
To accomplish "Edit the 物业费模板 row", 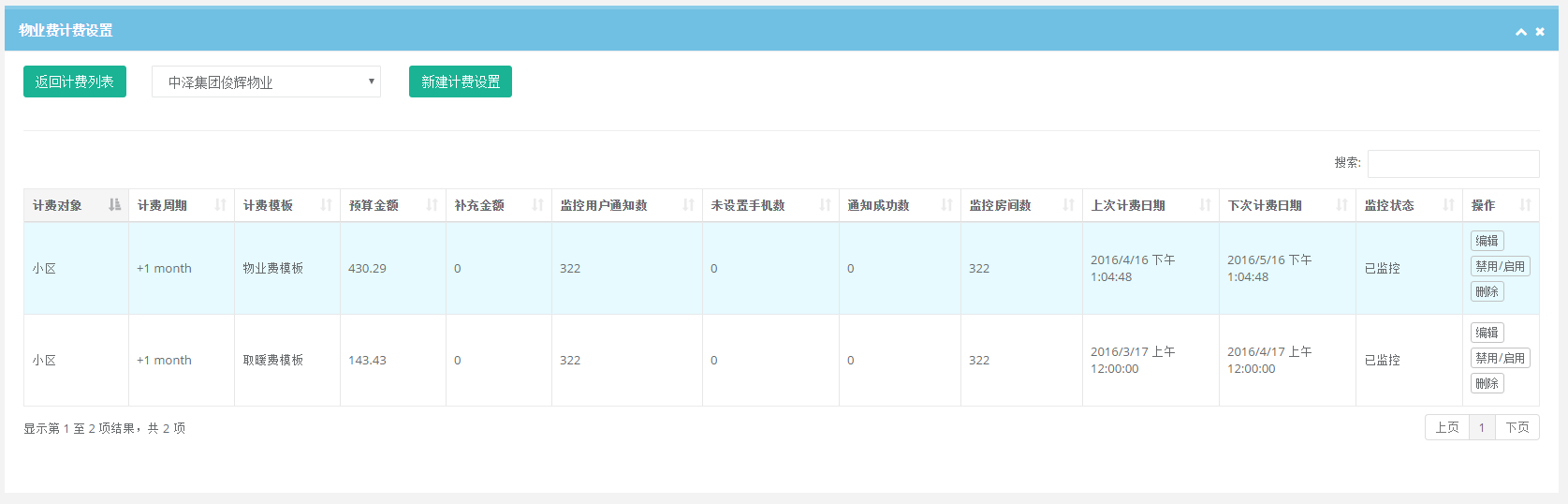I will pos(1487,241).
